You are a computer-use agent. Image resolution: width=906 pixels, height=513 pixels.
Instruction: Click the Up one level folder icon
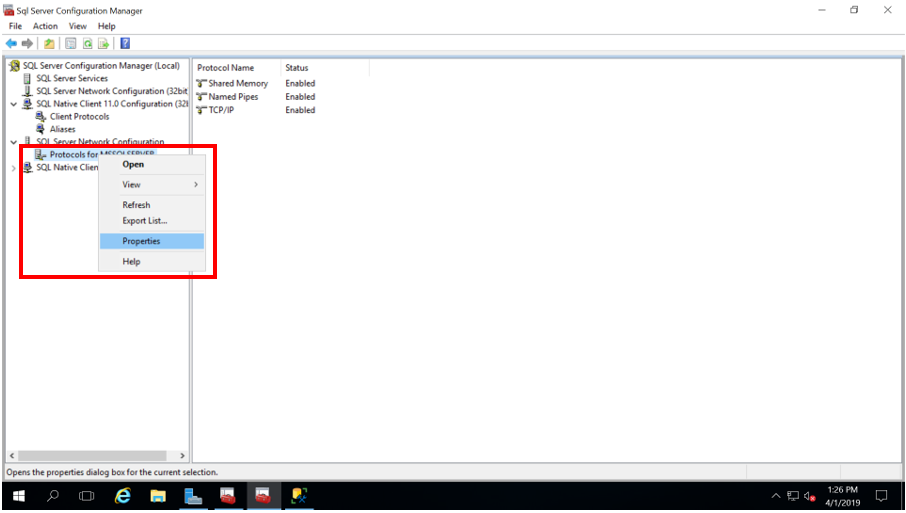pyautogui.click(x=49, y=43)
